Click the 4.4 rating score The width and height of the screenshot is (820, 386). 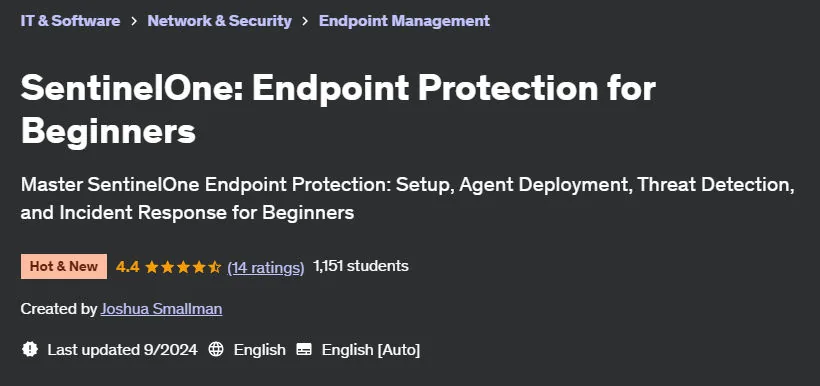pyautogui.click(x=128, y=267)
